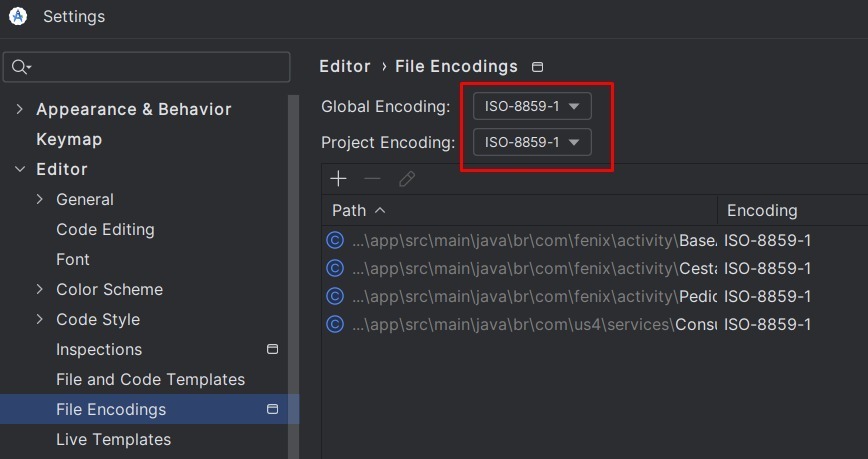
Task: Expand the Color Scheme node
Action: (x=40, y=289)
